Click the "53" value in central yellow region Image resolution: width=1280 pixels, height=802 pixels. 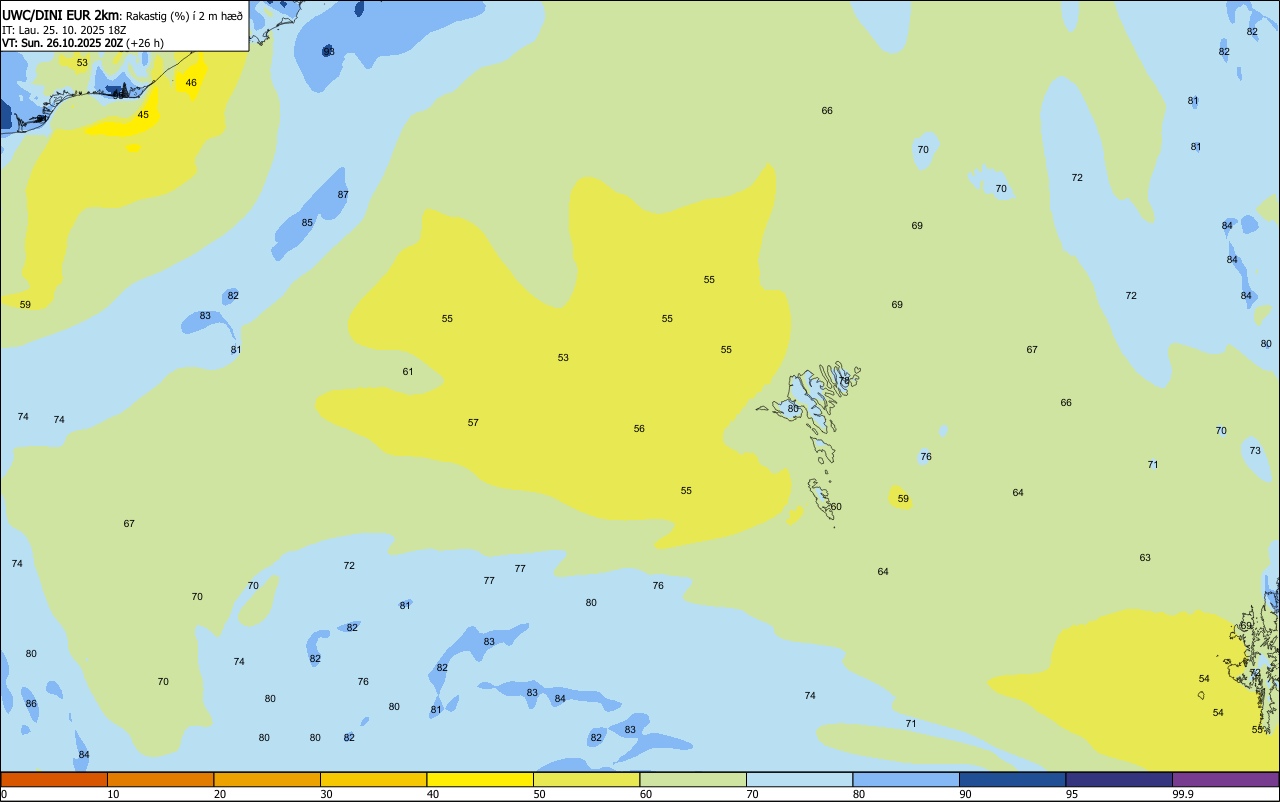pos(563,358)
